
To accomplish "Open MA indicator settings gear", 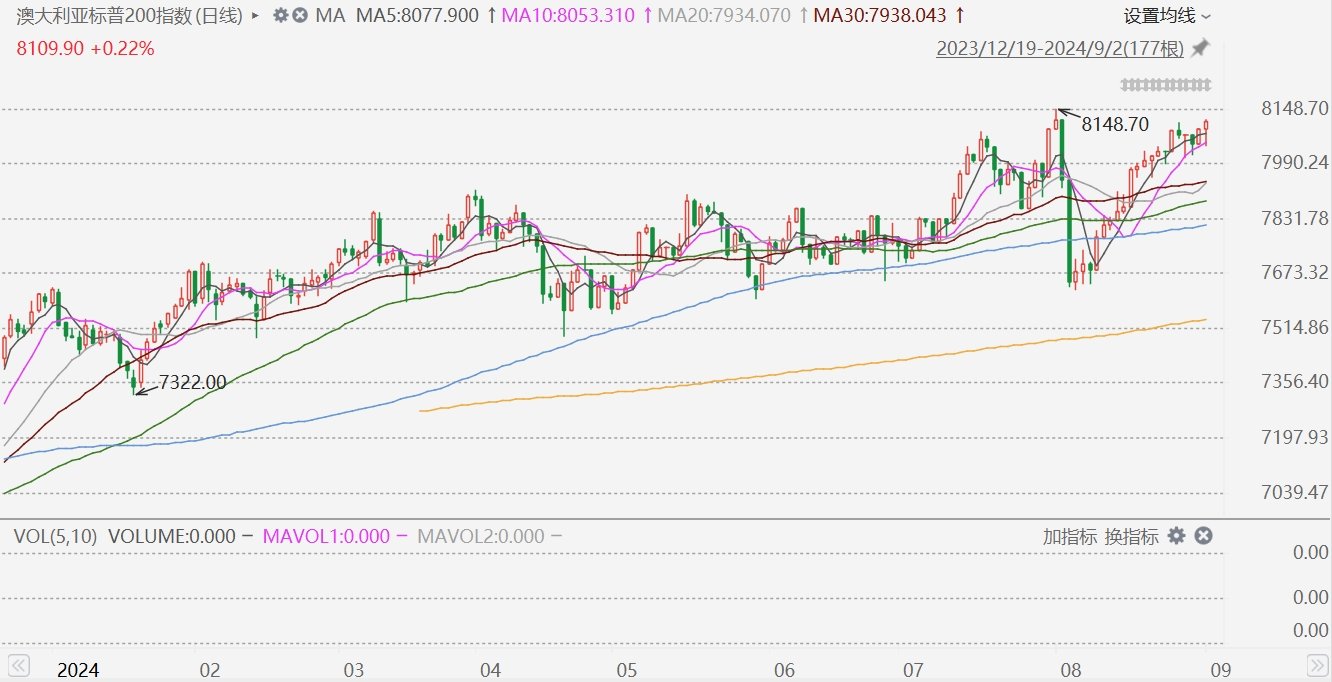I will (x=279, y=15).
